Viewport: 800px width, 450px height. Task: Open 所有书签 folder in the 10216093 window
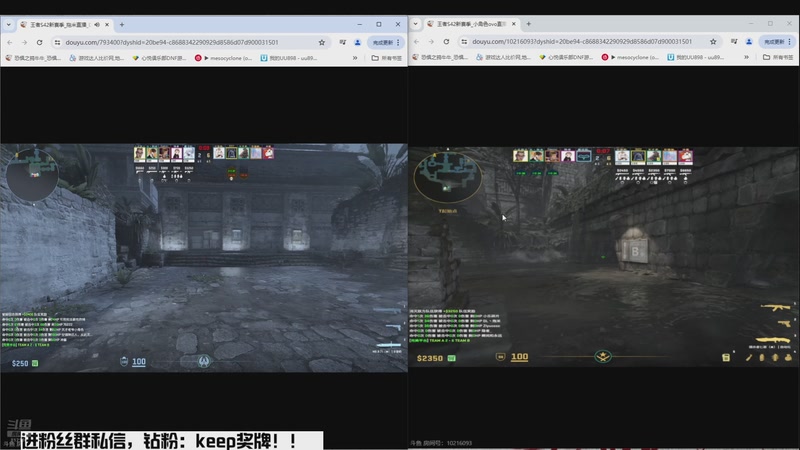click(x=779, y=57)
